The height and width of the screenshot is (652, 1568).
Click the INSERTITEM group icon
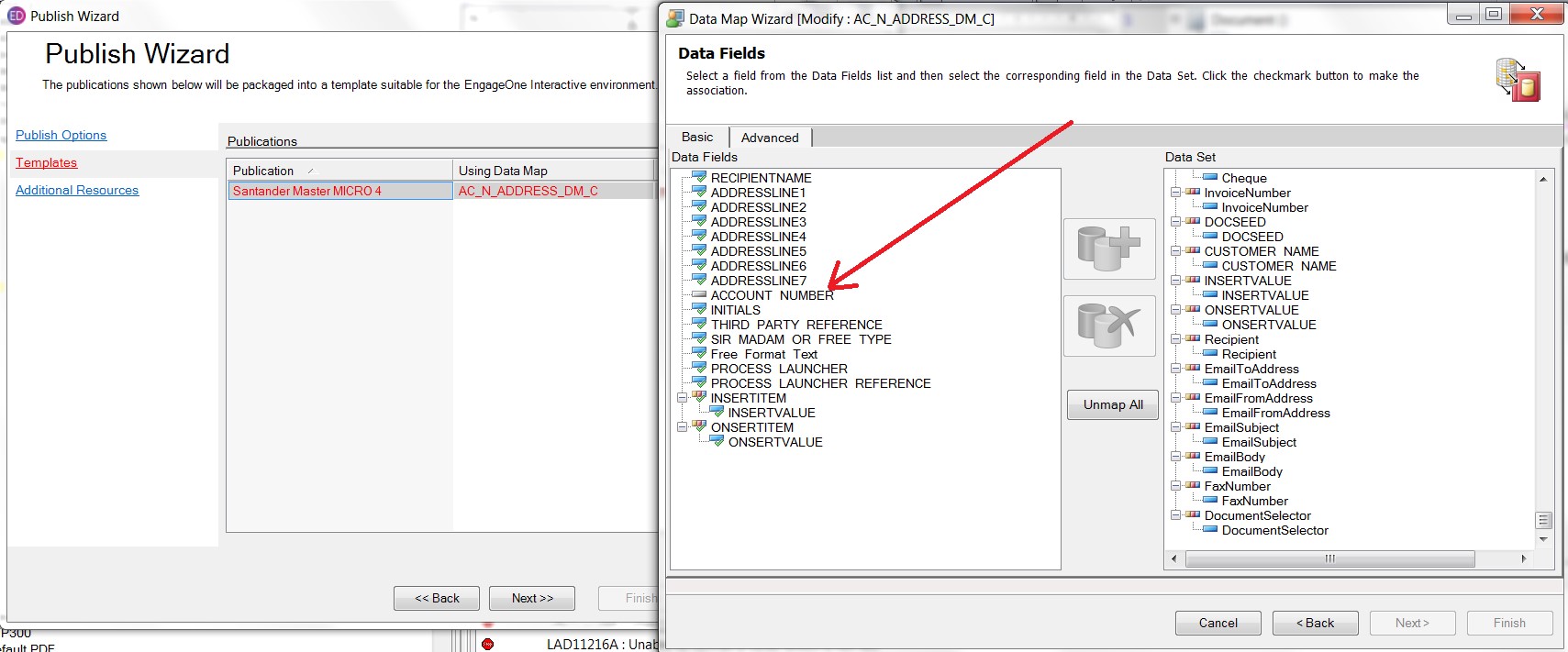pyautogui.click(x=699, y=397)
